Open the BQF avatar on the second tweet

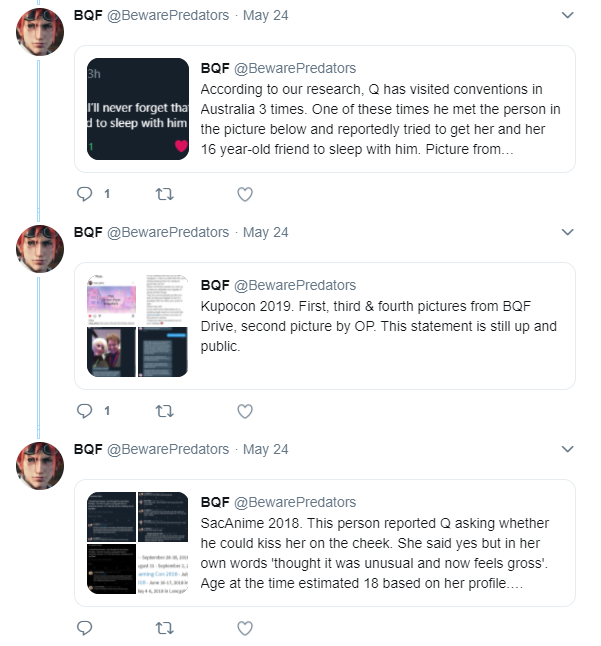(40, 249)
